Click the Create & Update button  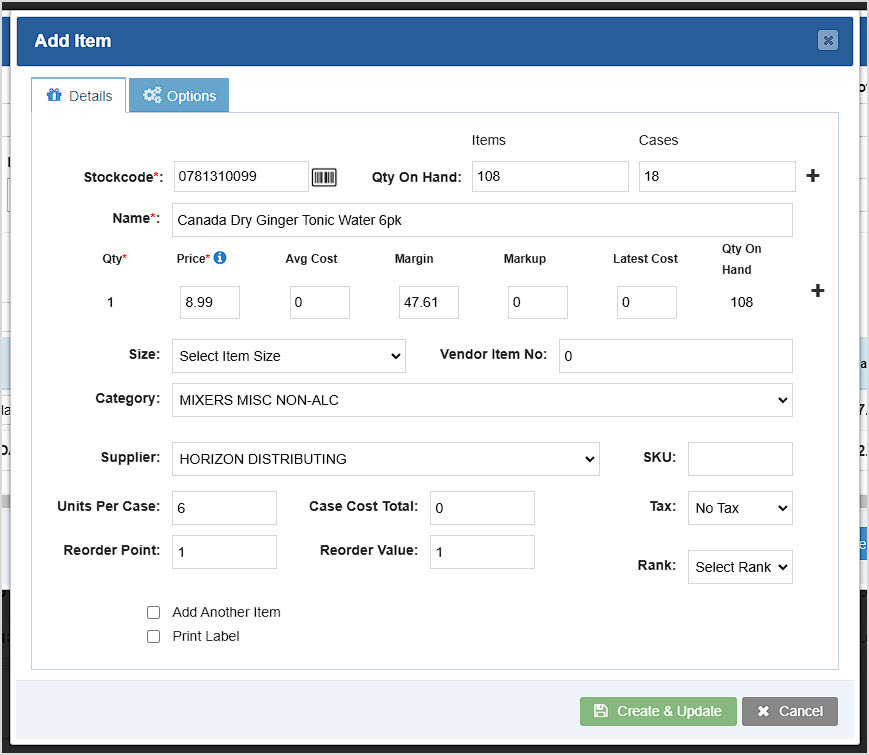tap(658, 711)
